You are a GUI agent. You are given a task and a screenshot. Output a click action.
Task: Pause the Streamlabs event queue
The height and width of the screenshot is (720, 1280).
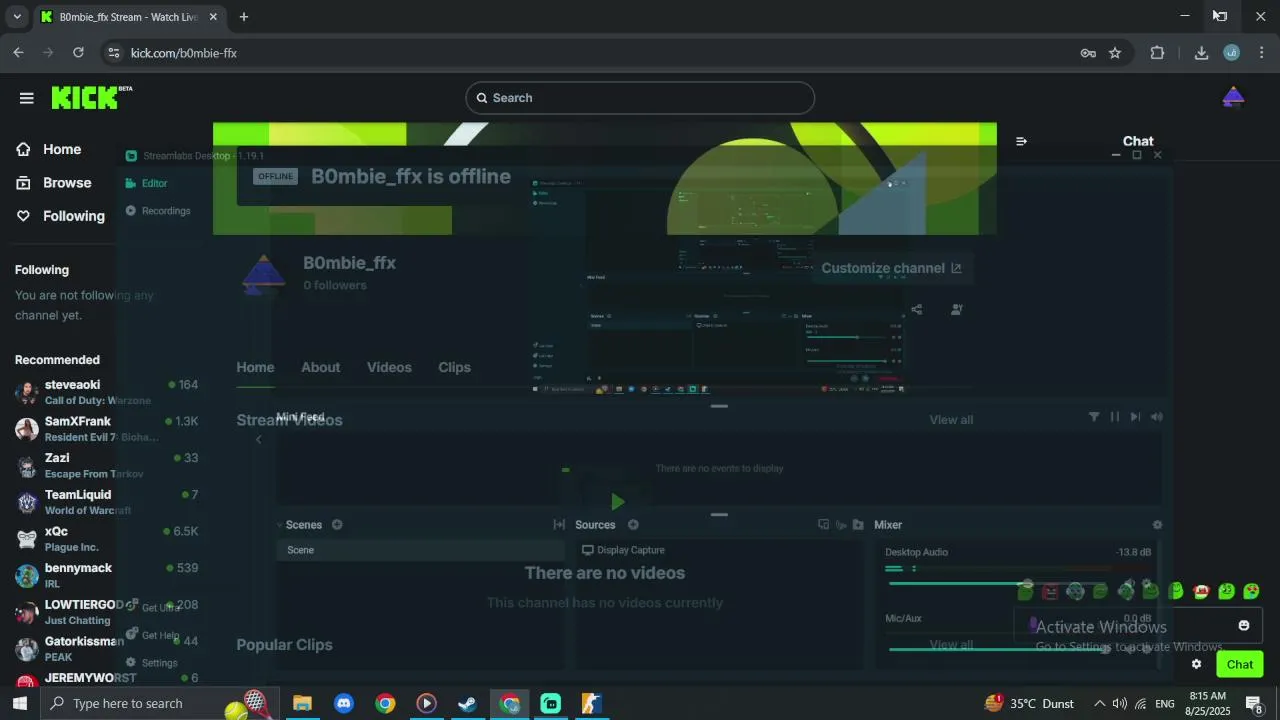[1115, 417]
